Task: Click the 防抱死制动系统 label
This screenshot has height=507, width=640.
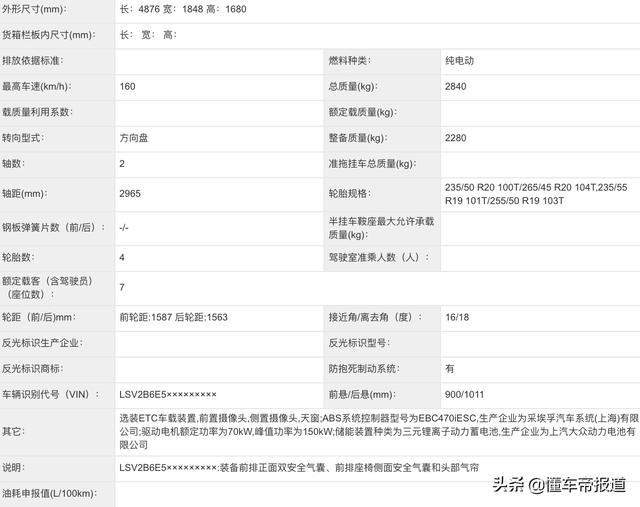Action: pyautogui.click(x=364, y=369)
